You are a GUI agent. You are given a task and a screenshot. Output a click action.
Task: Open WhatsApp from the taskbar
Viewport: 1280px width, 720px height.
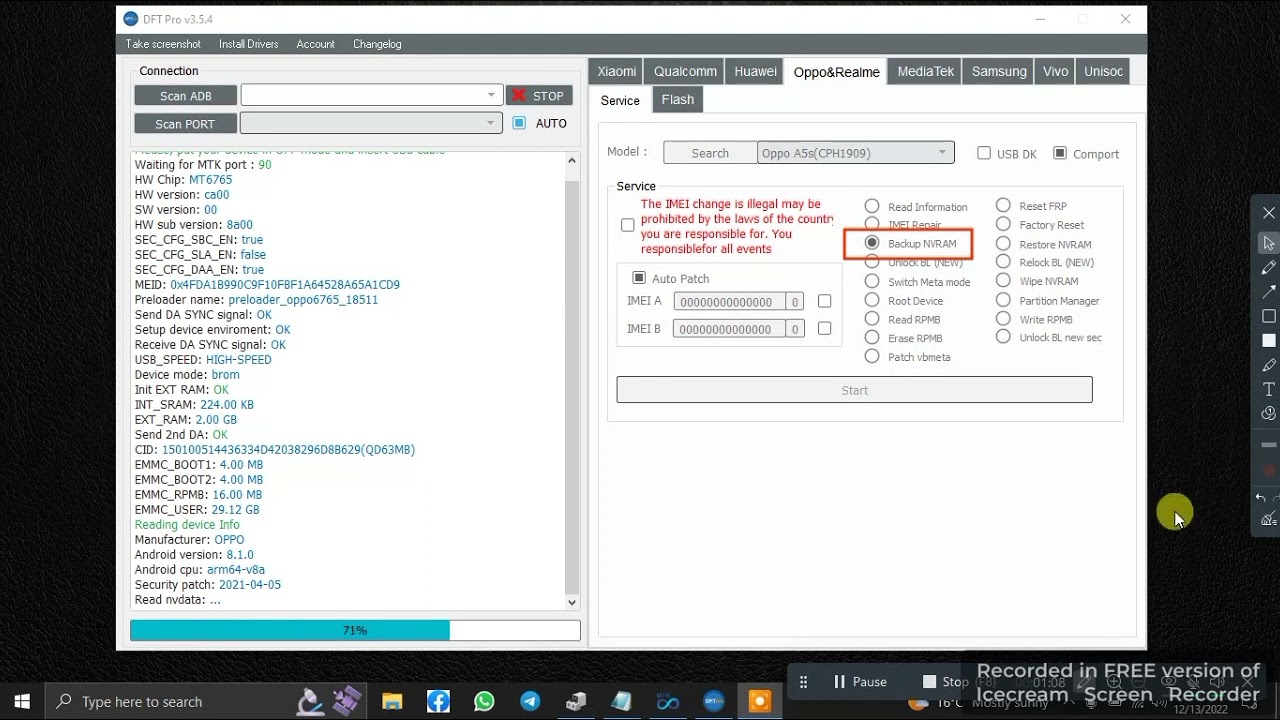pyautogui.click(x=484, y=702)
